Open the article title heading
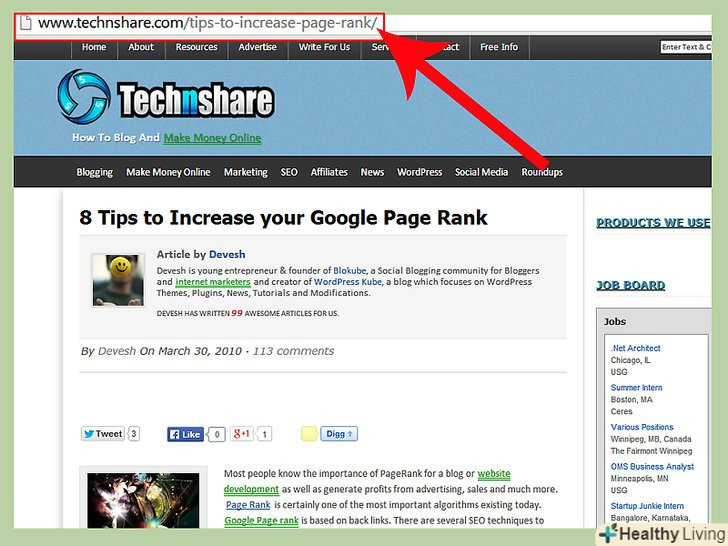The height and width of the screenshot is (546, 728). (283, 218)
